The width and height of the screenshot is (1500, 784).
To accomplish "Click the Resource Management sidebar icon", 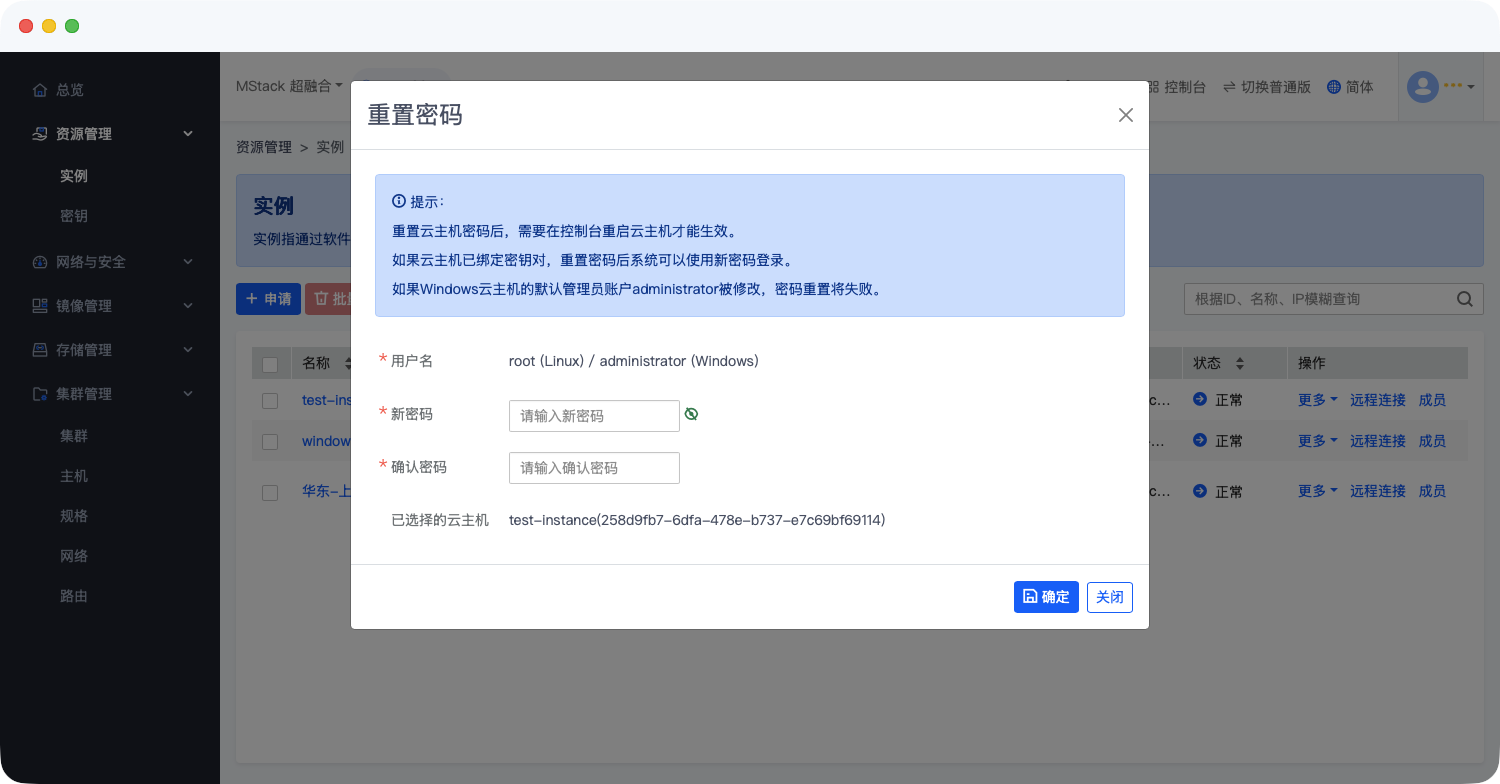I will (40, 134).
